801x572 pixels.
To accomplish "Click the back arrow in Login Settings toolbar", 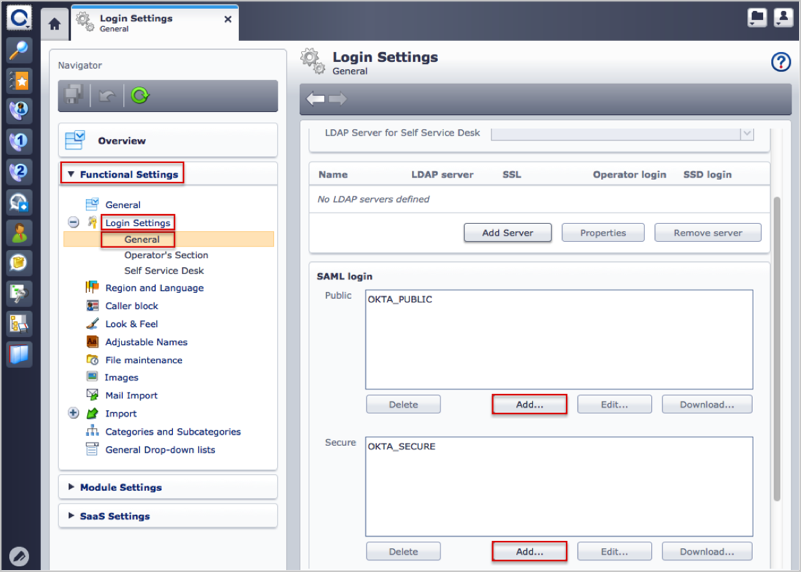I will point(316,99).
